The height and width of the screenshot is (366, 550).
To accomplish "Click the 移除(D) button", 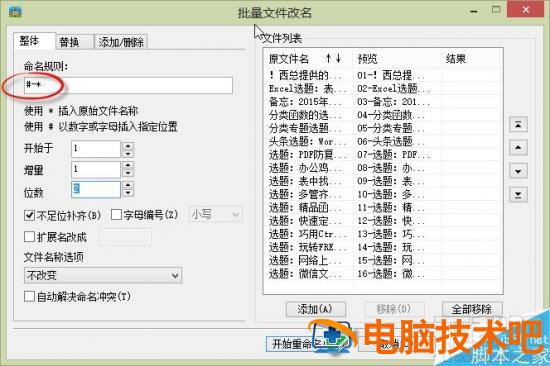I will 394,309.
